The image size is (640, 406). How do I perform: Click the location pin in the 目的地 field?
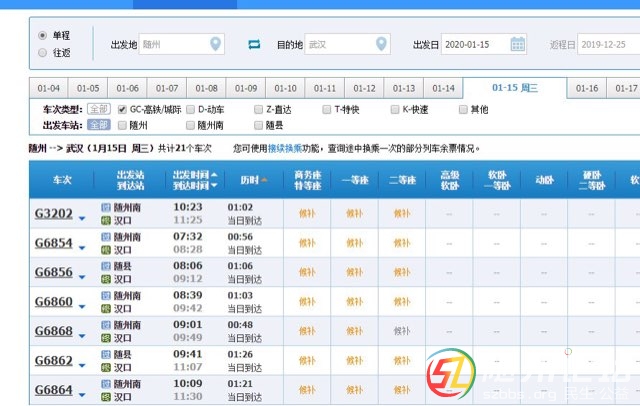(381, 44)
